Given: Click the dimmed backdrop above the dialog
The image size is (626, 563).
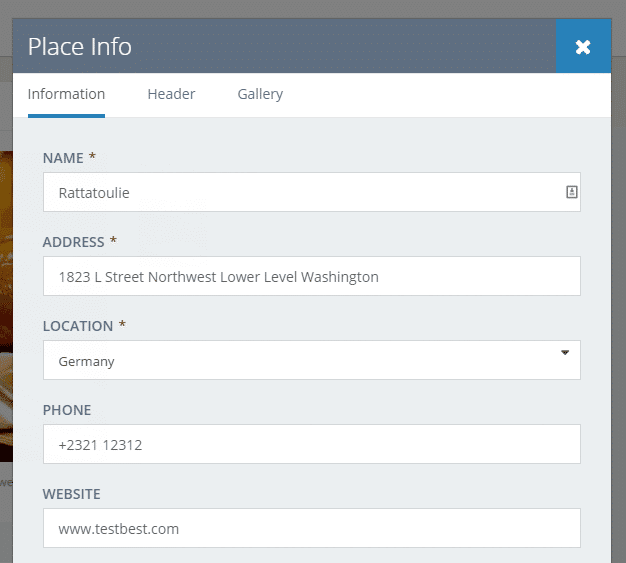Looking at the screenshot, I should click(300, 8).
